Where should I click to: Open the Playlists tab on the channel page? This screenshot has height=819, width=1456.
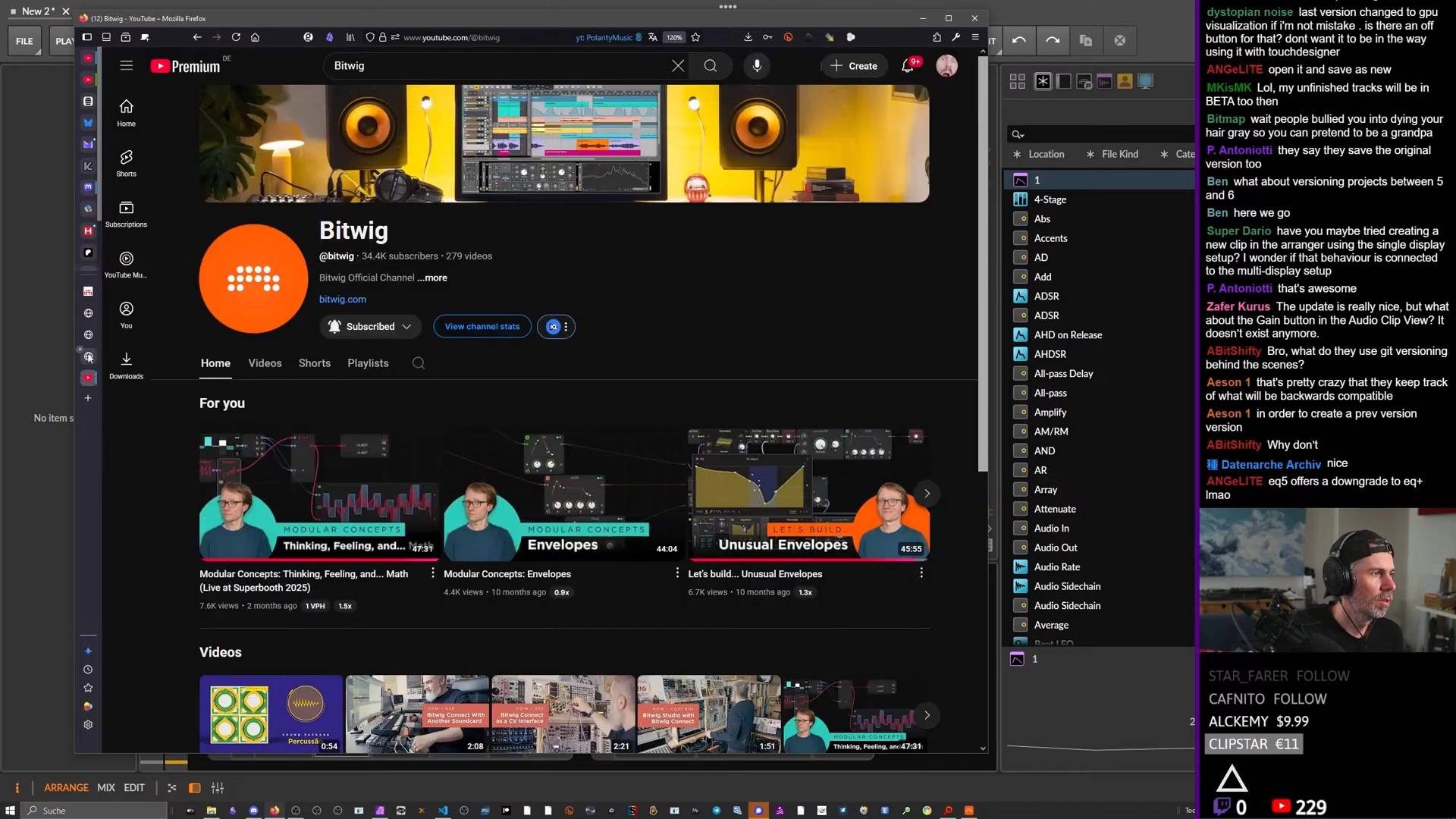368,363
